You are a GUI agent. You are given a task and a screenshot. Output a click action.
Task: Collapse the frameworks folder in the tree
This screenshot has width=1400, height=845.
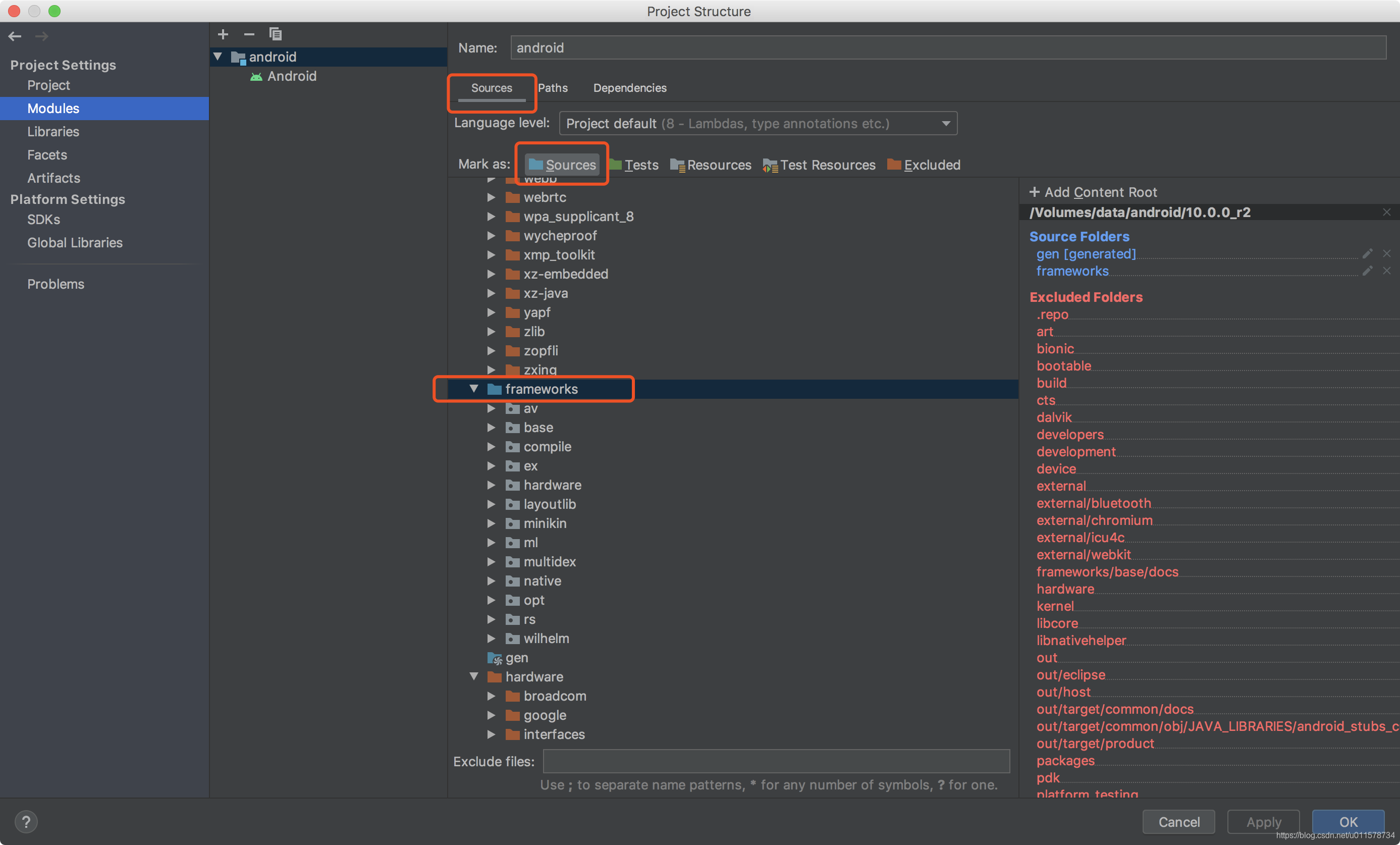(475, 389)
